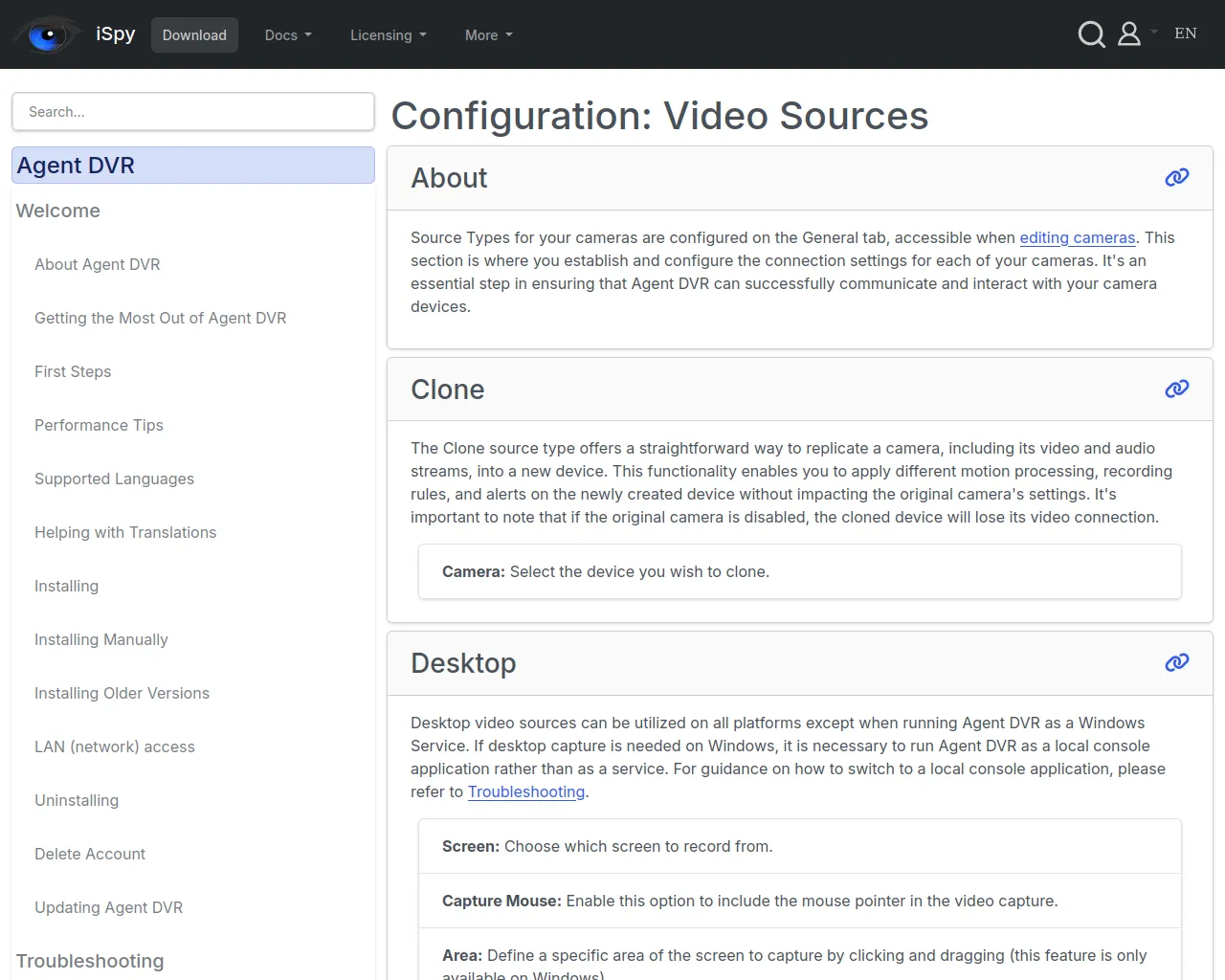Viewport: 1225px width, 980px height.
Task: Click the iSpy eye logo
Action: pos(46,35)
